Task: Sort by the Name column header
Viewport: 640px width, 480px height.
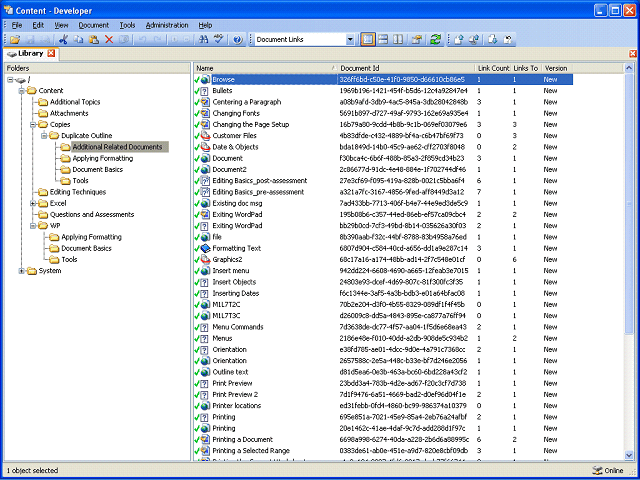Action: [266, 68]
